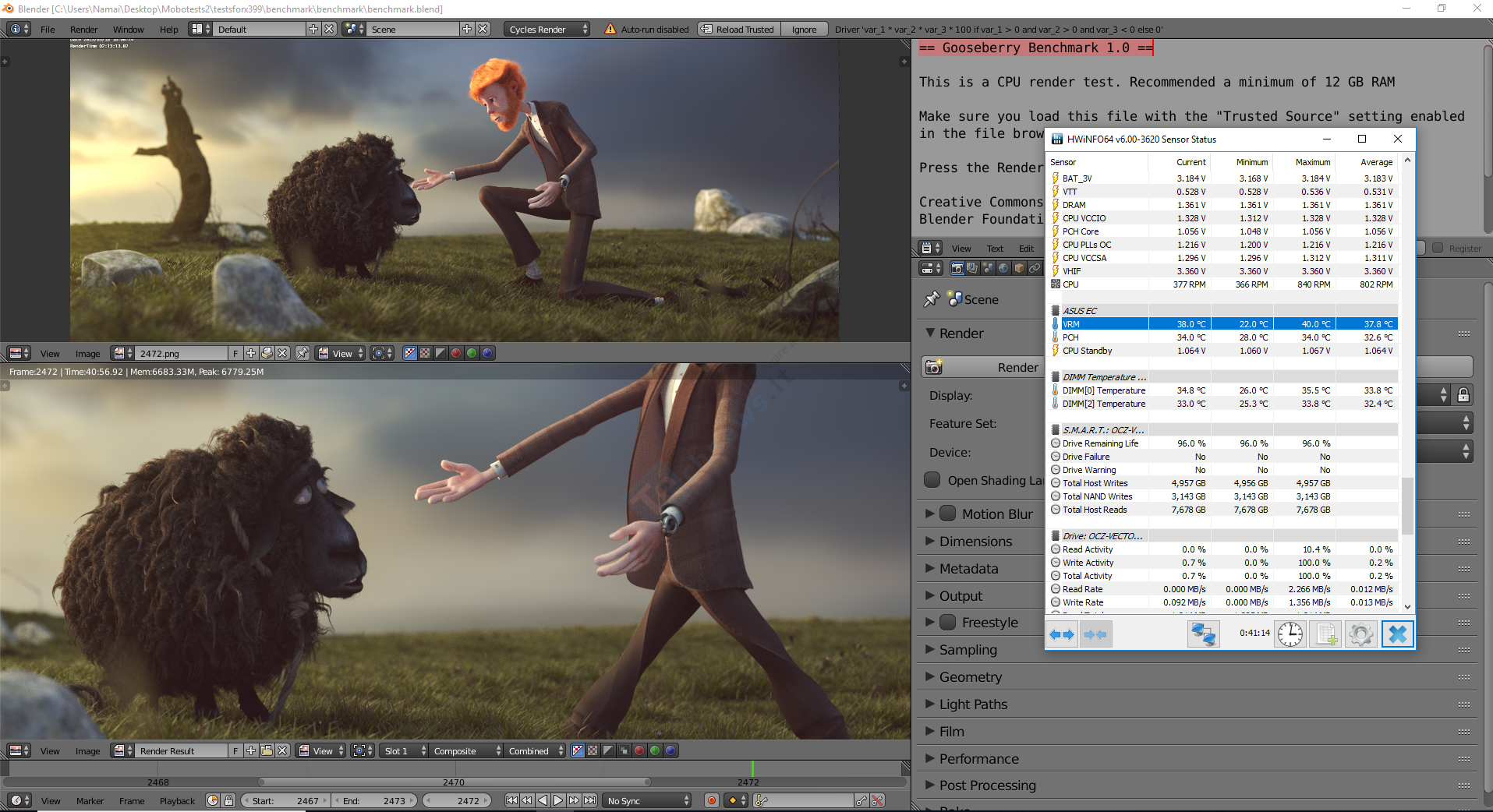The height and width of the screenshot is (812, 1493).
Task: Open the Combined pass dropdown
Action: coord(536,750)
